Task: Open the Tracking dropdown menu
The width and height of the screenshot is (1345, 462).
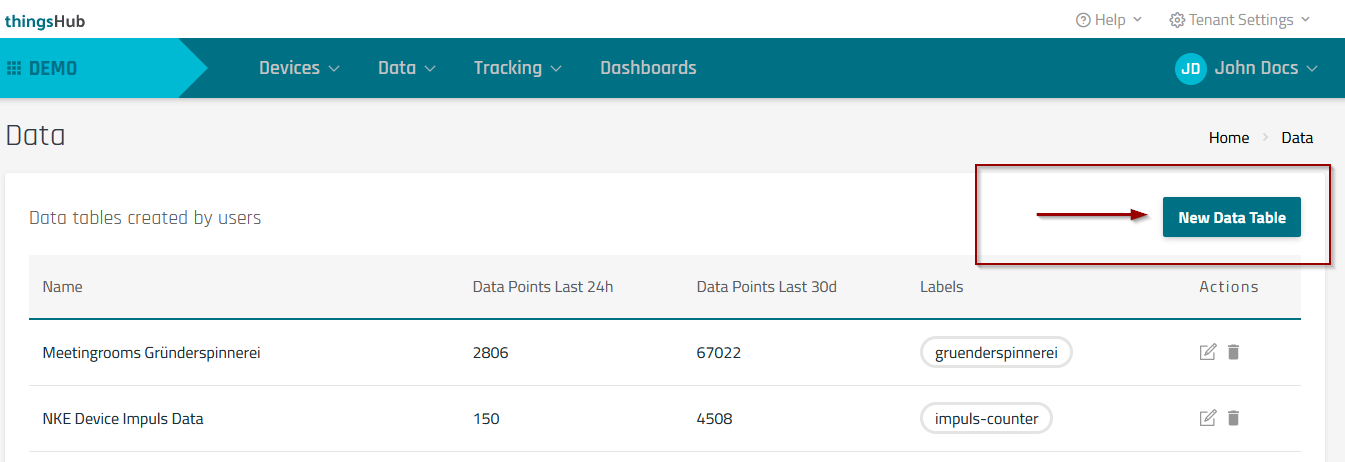Action: (517, 68)
